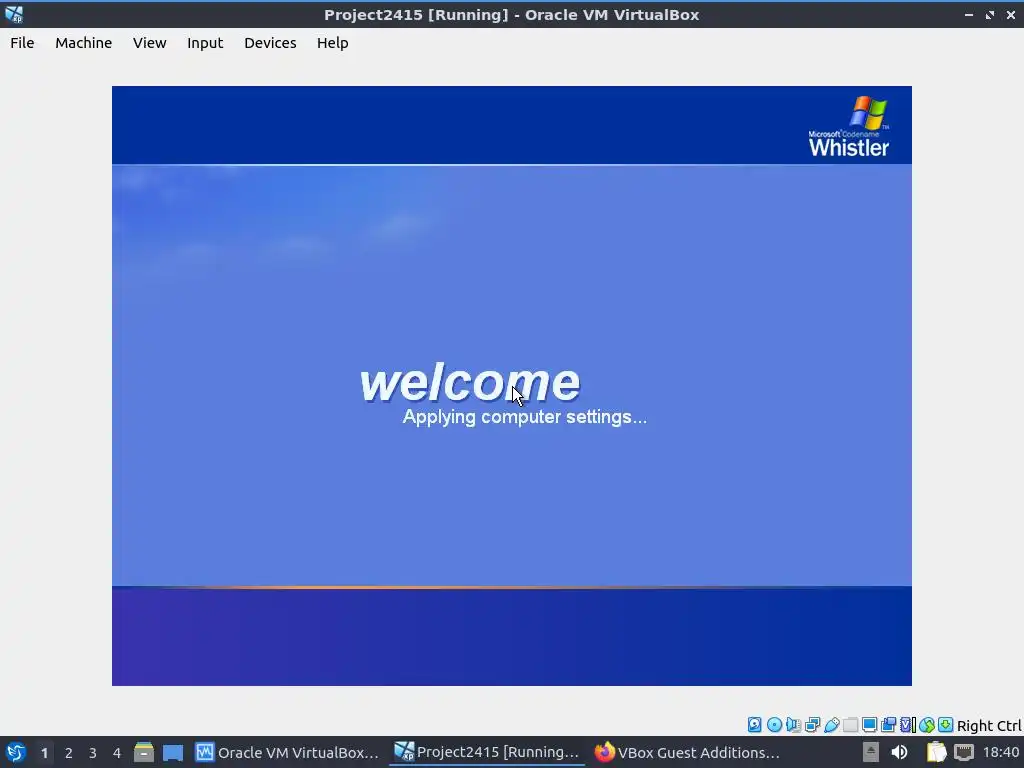The width and height of the screenshot is (1024, 768).
Task: Click the wired network tray icon
Action: (964, 752)
